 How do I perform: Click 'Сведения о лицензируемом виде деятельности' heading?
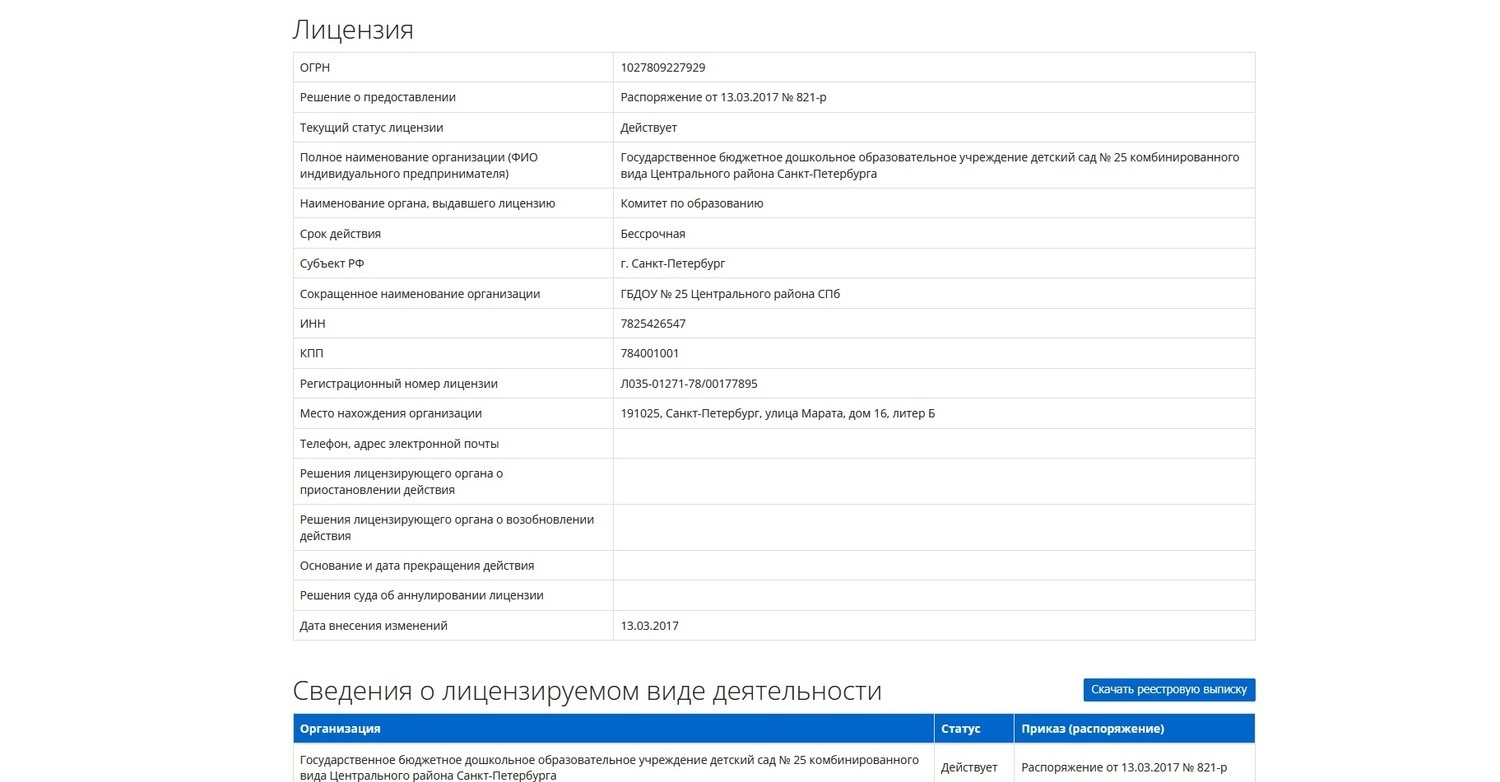pos(586,691)
